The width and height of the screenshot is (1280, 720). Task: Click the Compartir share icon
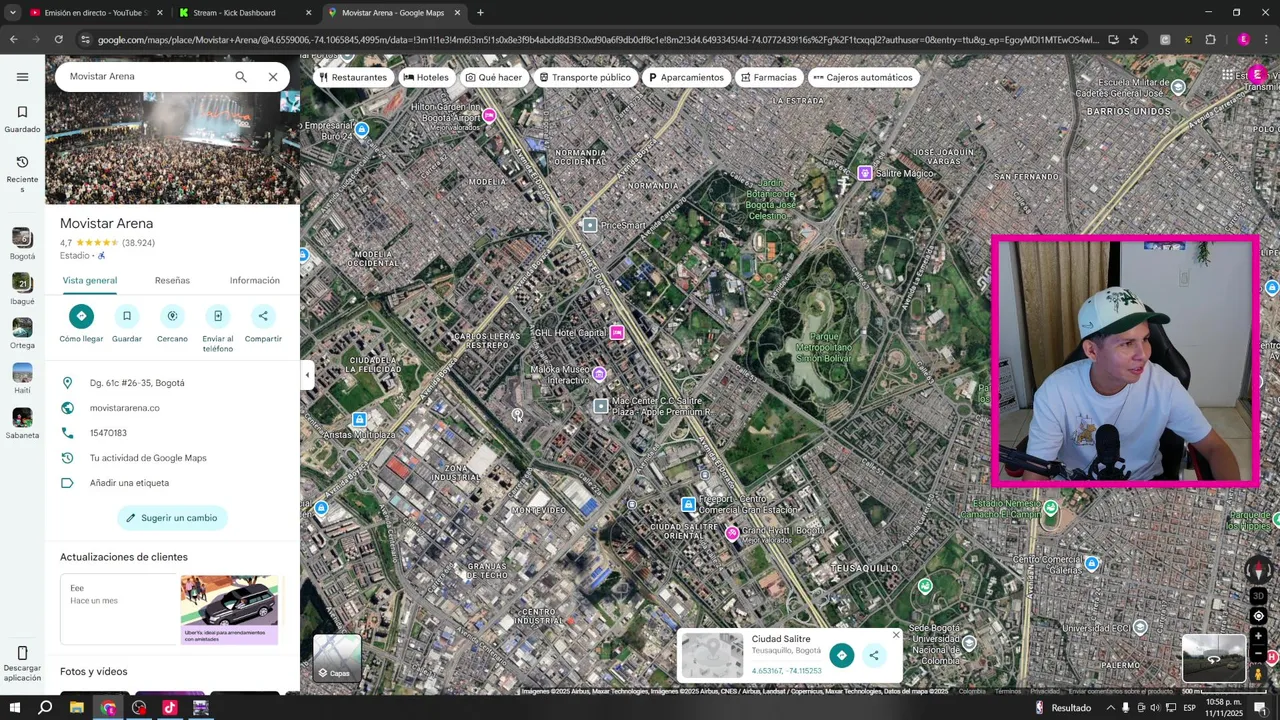263,316
